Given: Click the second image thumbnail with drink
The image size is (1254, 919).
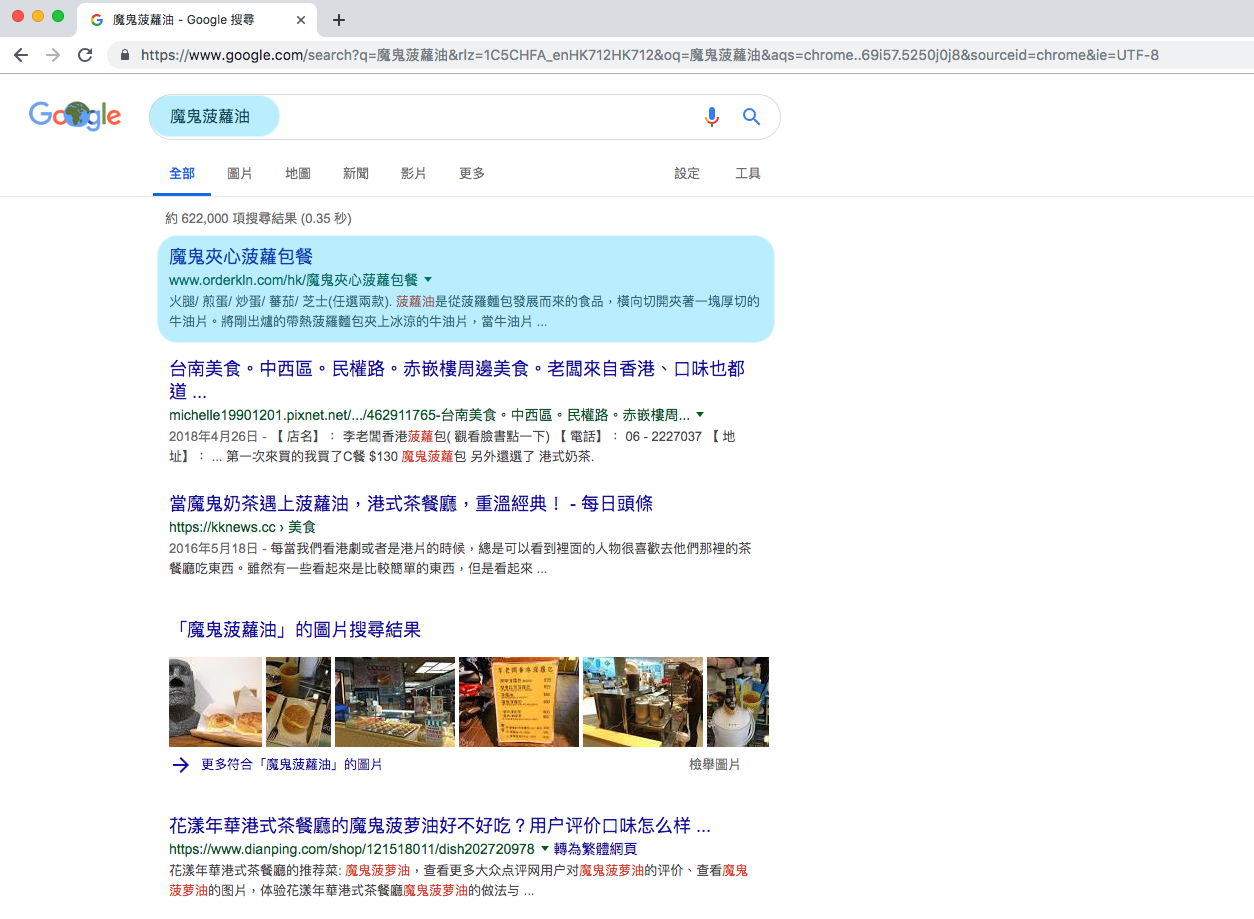Looking at the screenshot, I should pyautogui.click(x=298, y=702).
